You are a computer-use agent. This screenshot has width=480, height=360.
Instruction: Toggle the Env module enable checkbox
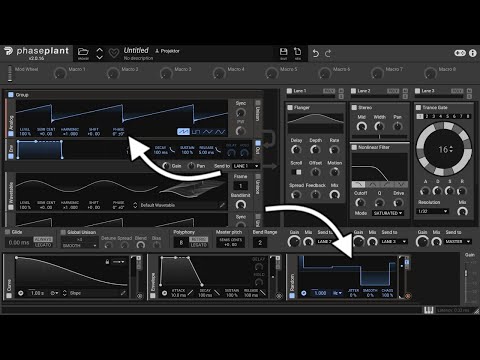click(11, 156)
